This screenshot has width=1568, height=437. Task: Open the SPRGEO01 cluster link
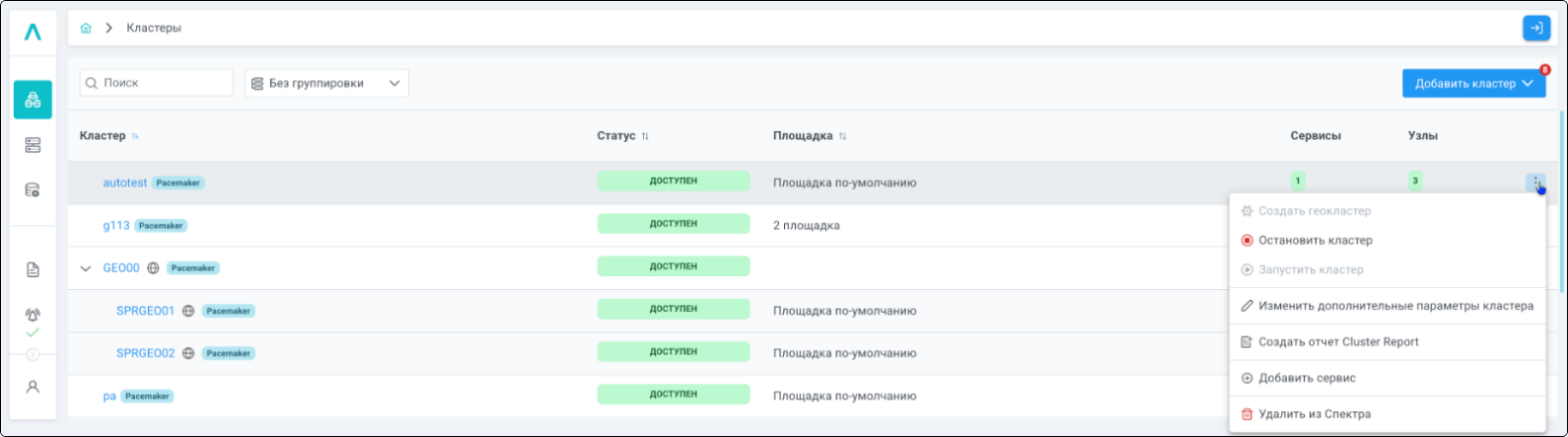(145, 311)
